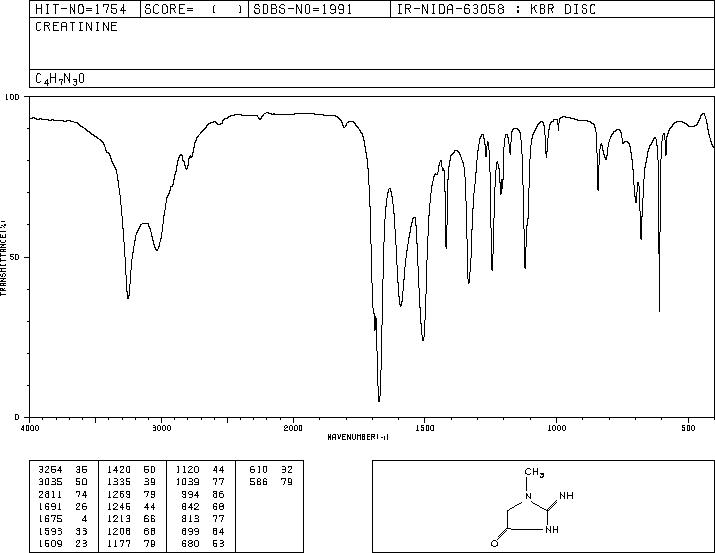Viewport: 715px width, 553px height.
Task: Click transmittance value 4 beside 1675
Action: pyautogui.click(x=84, y=519)
